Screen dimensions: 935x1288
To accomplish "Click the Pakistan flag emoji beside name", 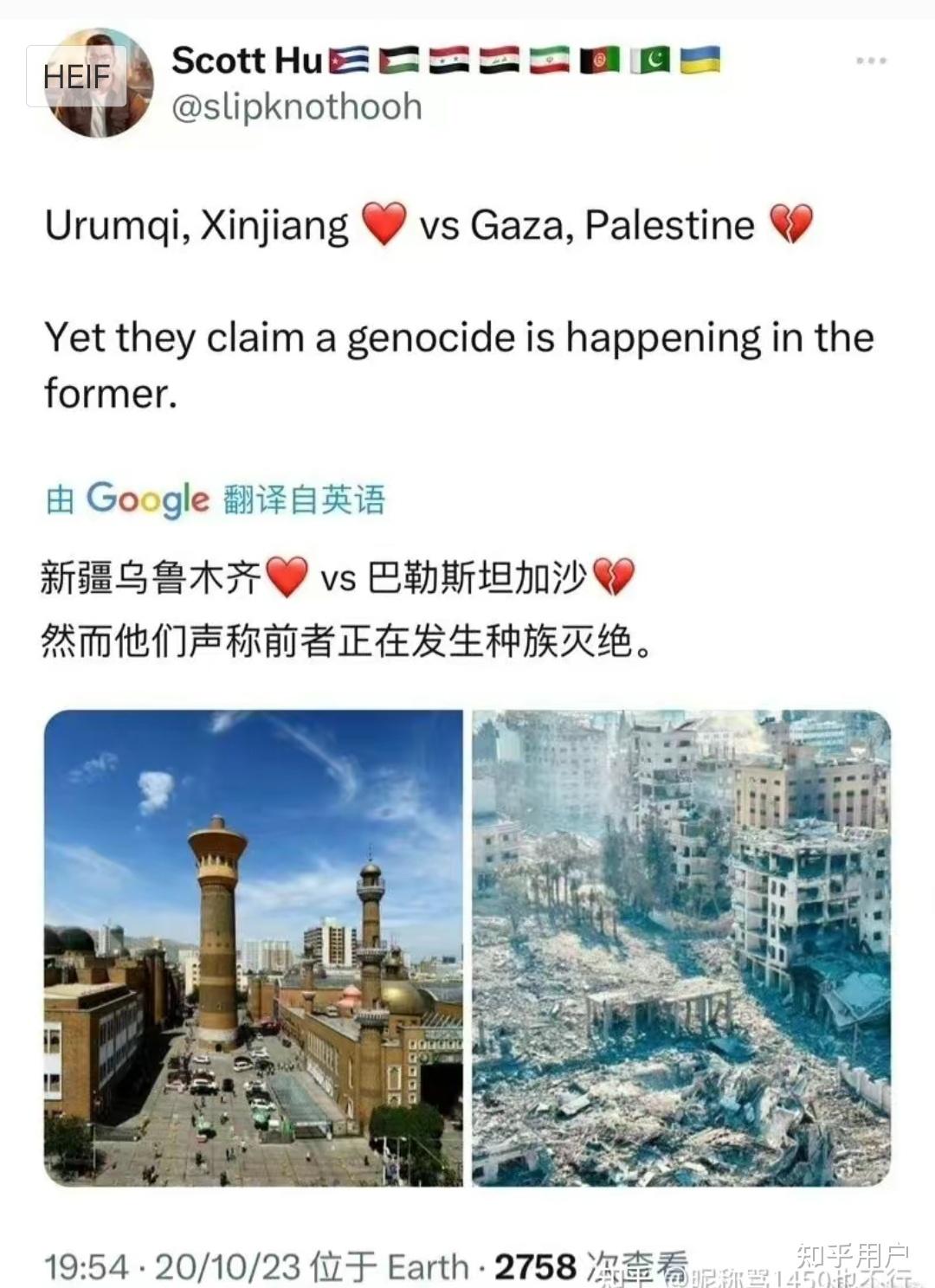I will (x=649, y=61).
